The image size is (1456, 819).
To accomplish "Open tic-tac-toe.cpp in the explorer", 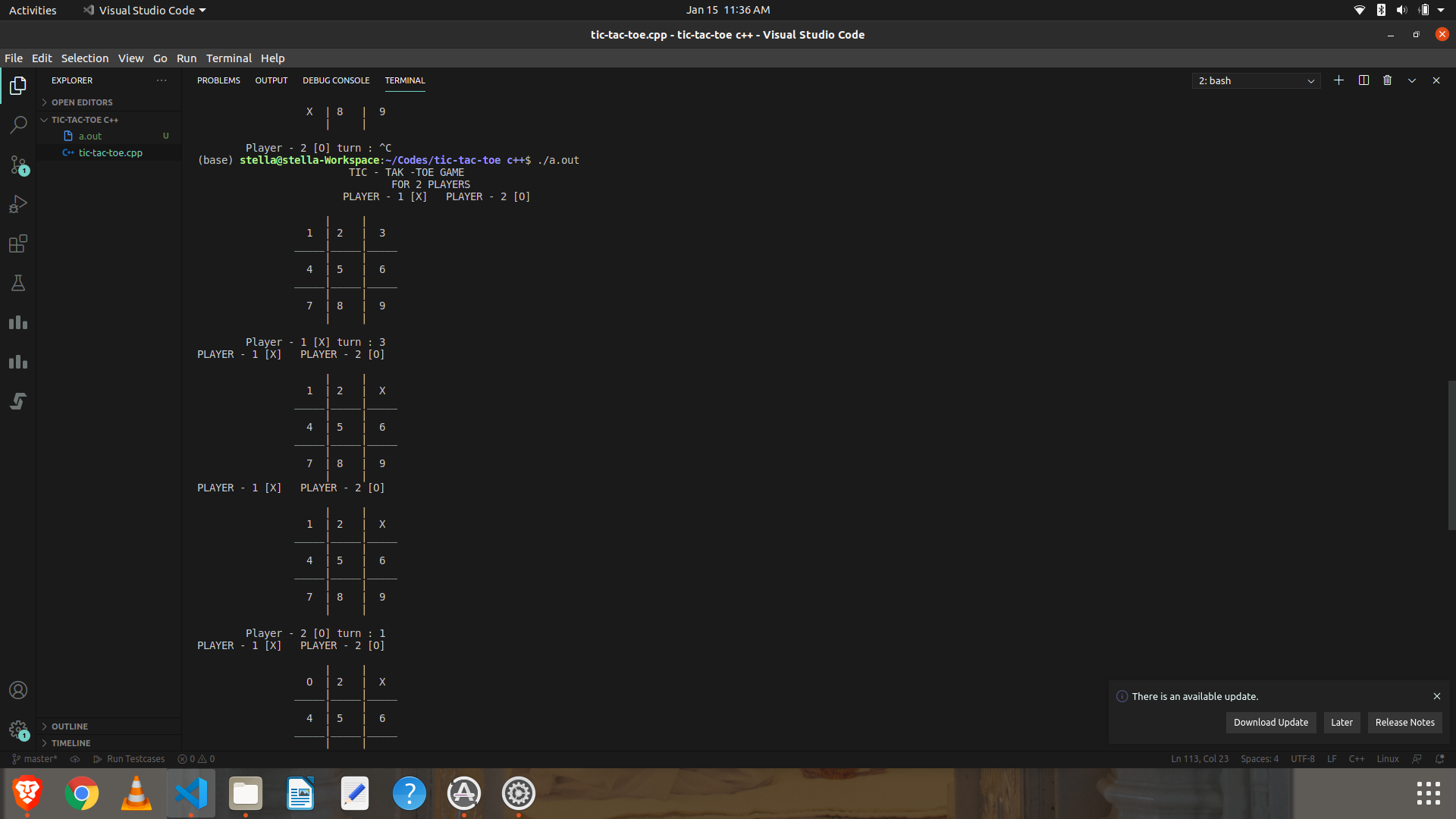I will [x=111, y=153].
